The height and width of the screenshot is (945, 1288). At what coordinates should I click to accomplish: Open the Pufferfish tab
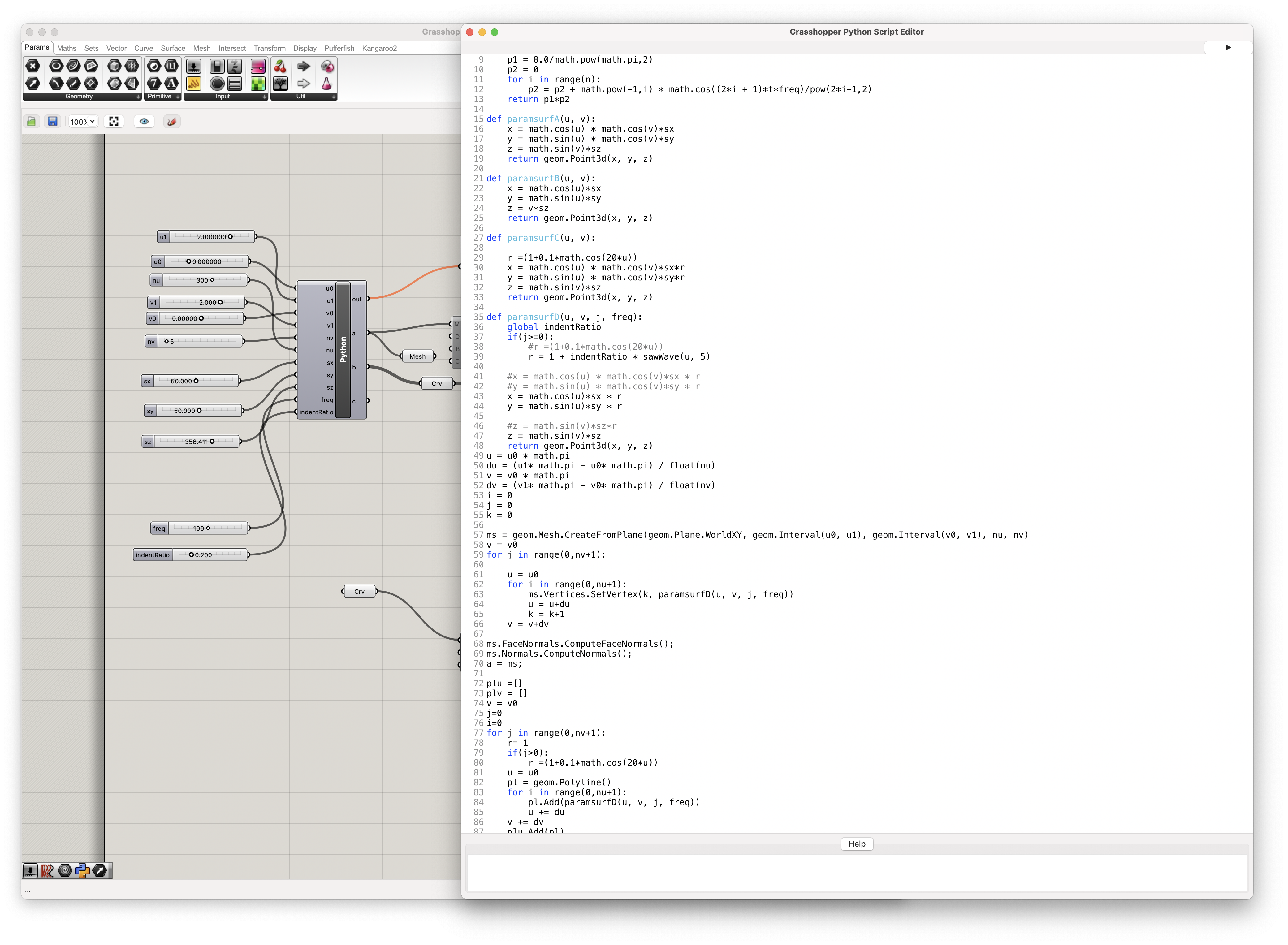[x=339, y=48]
